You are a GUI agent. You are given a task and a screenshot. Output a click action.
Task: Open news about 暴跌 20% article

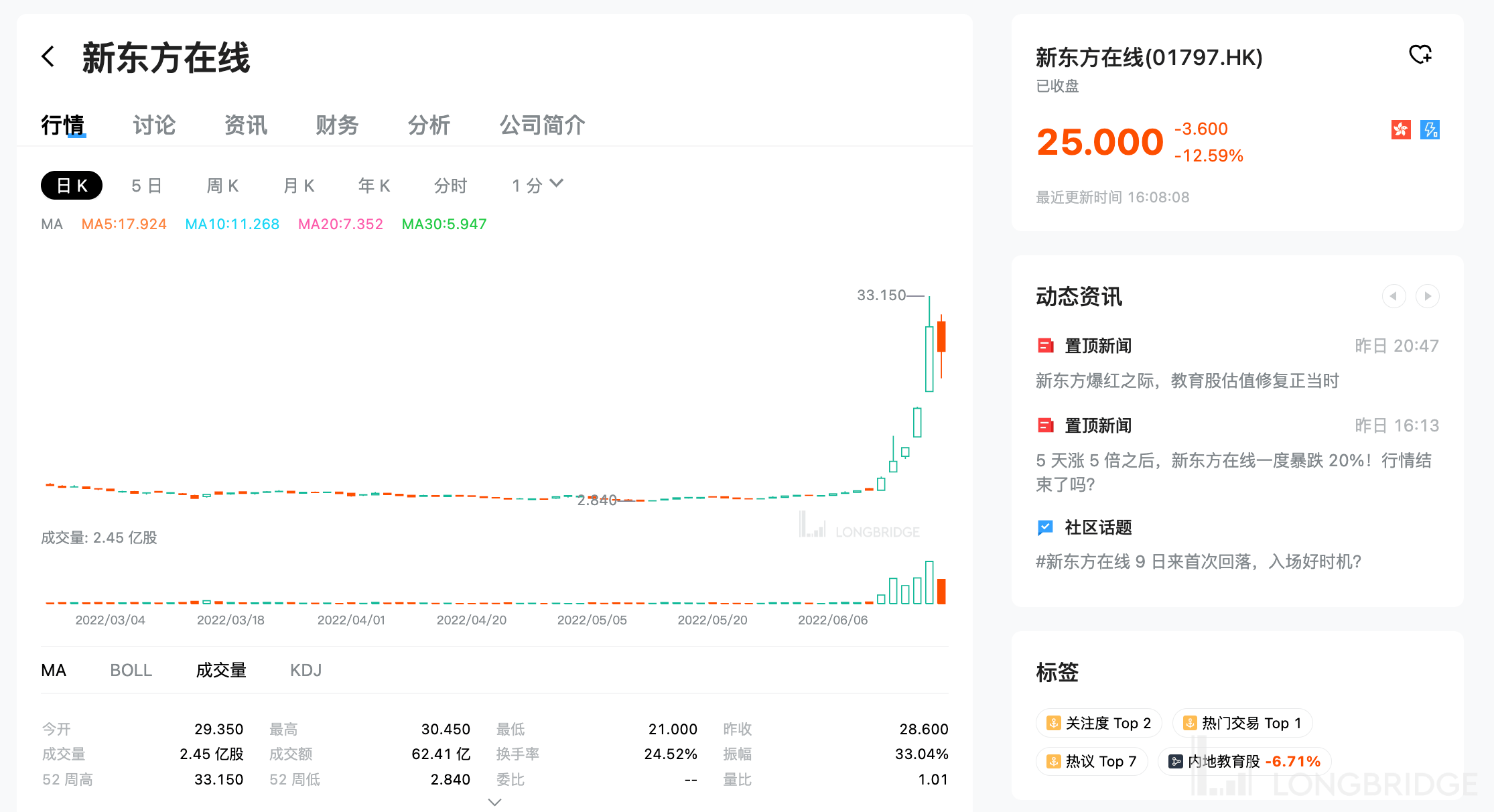click(1233, 472)
